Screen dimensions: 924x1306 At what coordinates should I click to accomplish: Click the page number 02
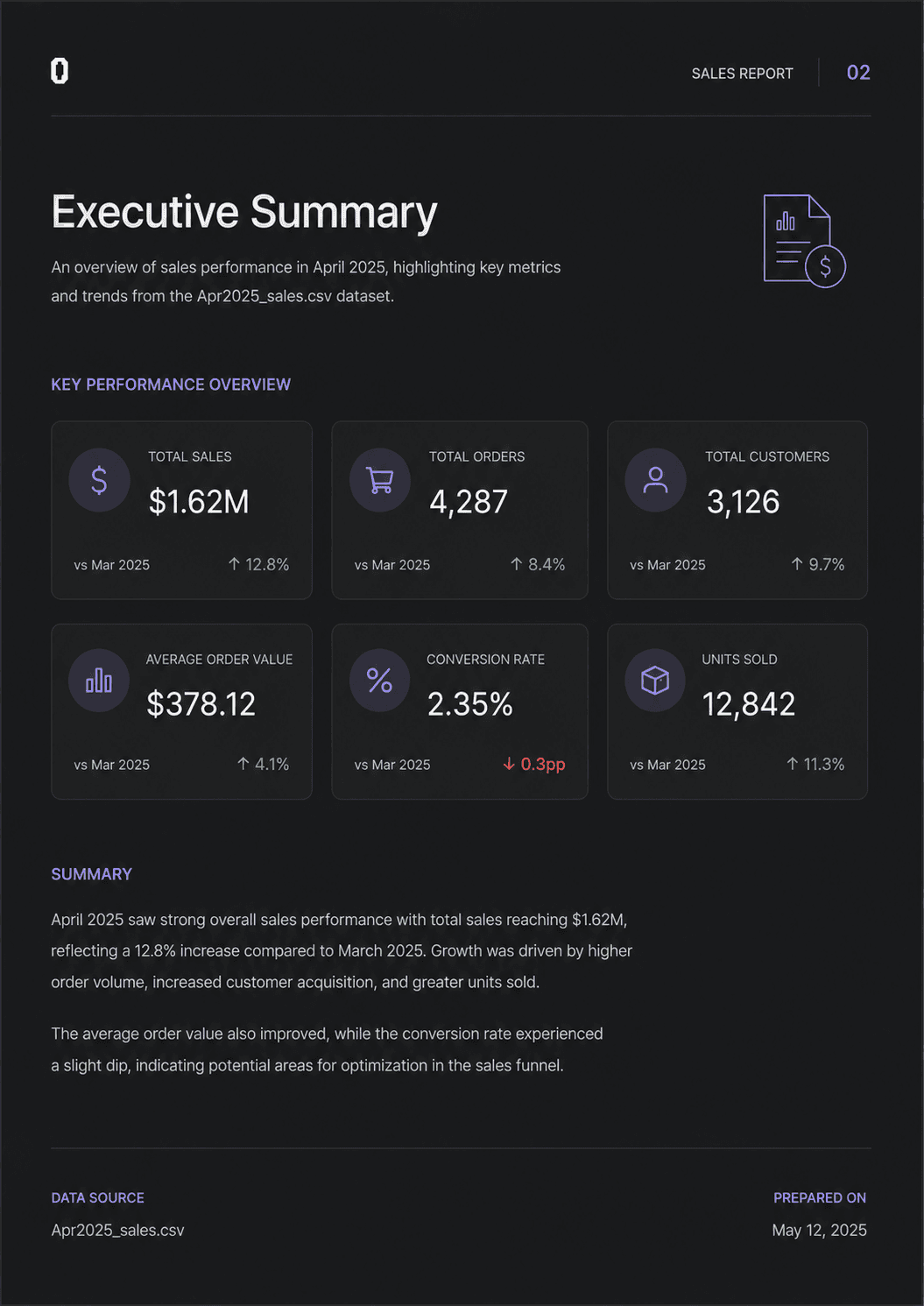(858, 73)
